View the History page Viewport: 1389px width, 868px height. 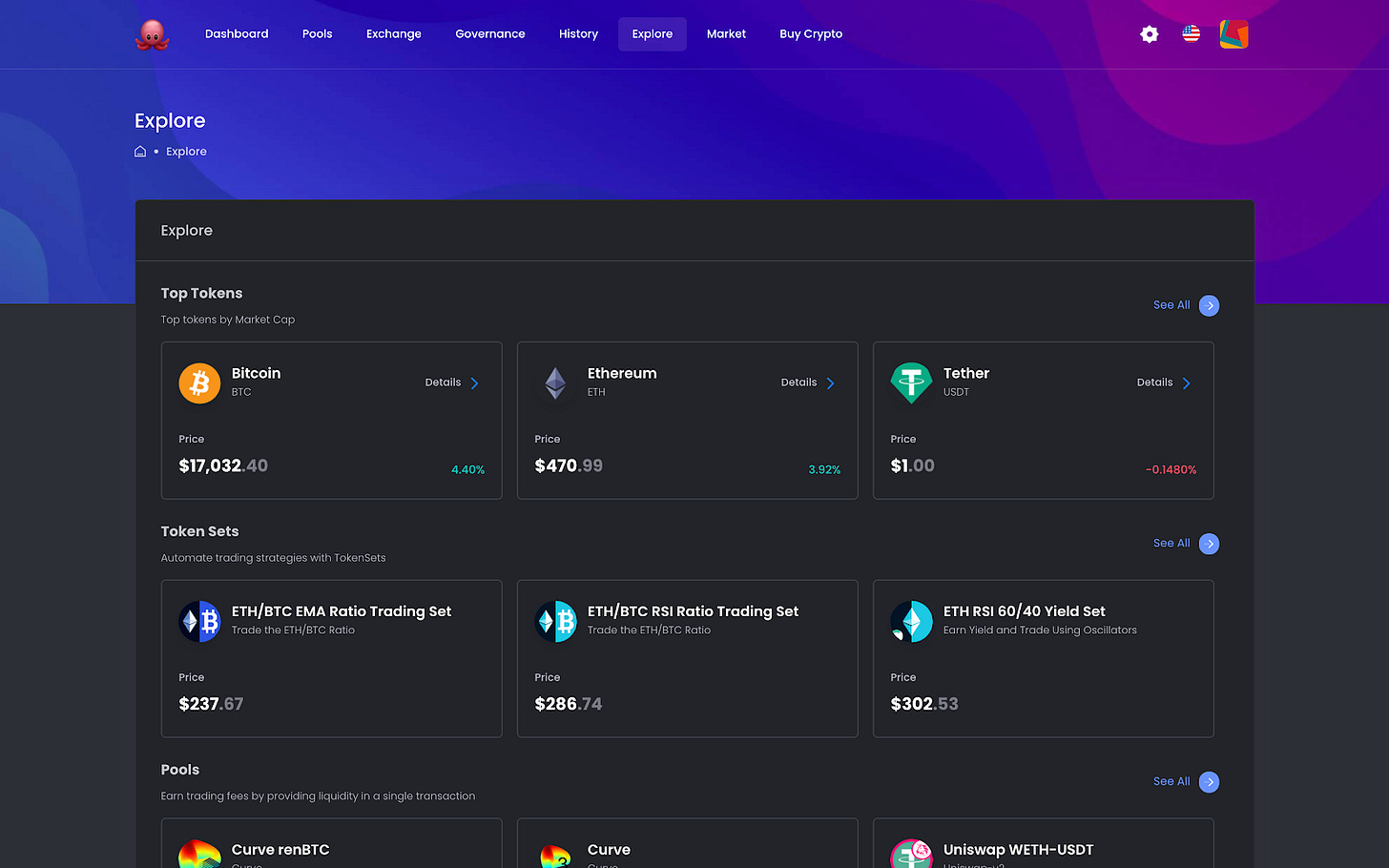[x=578, y=34]
